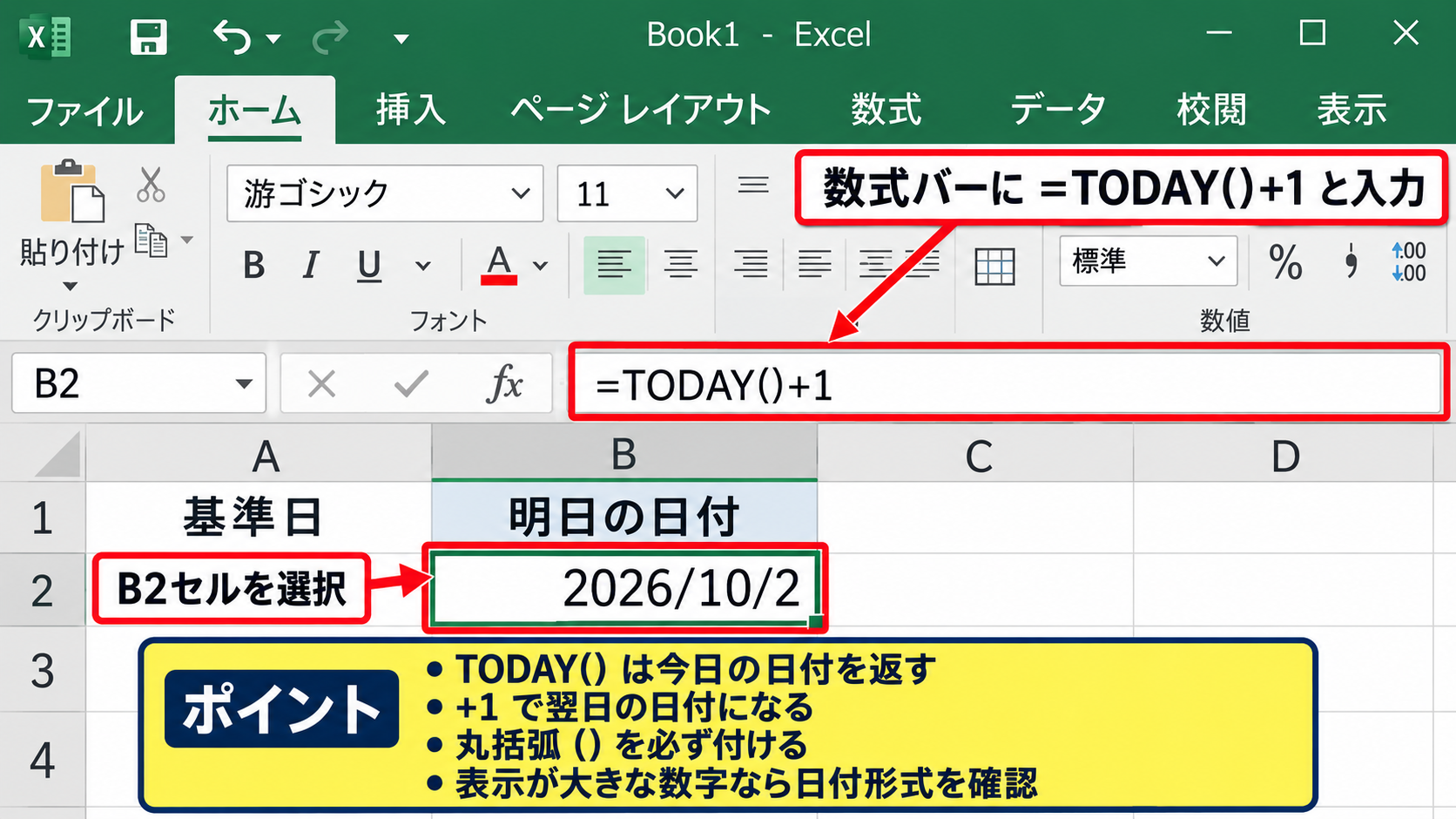The image size is (1456, 819).
Task: Select column B header
Action: [x=624, y=454]
